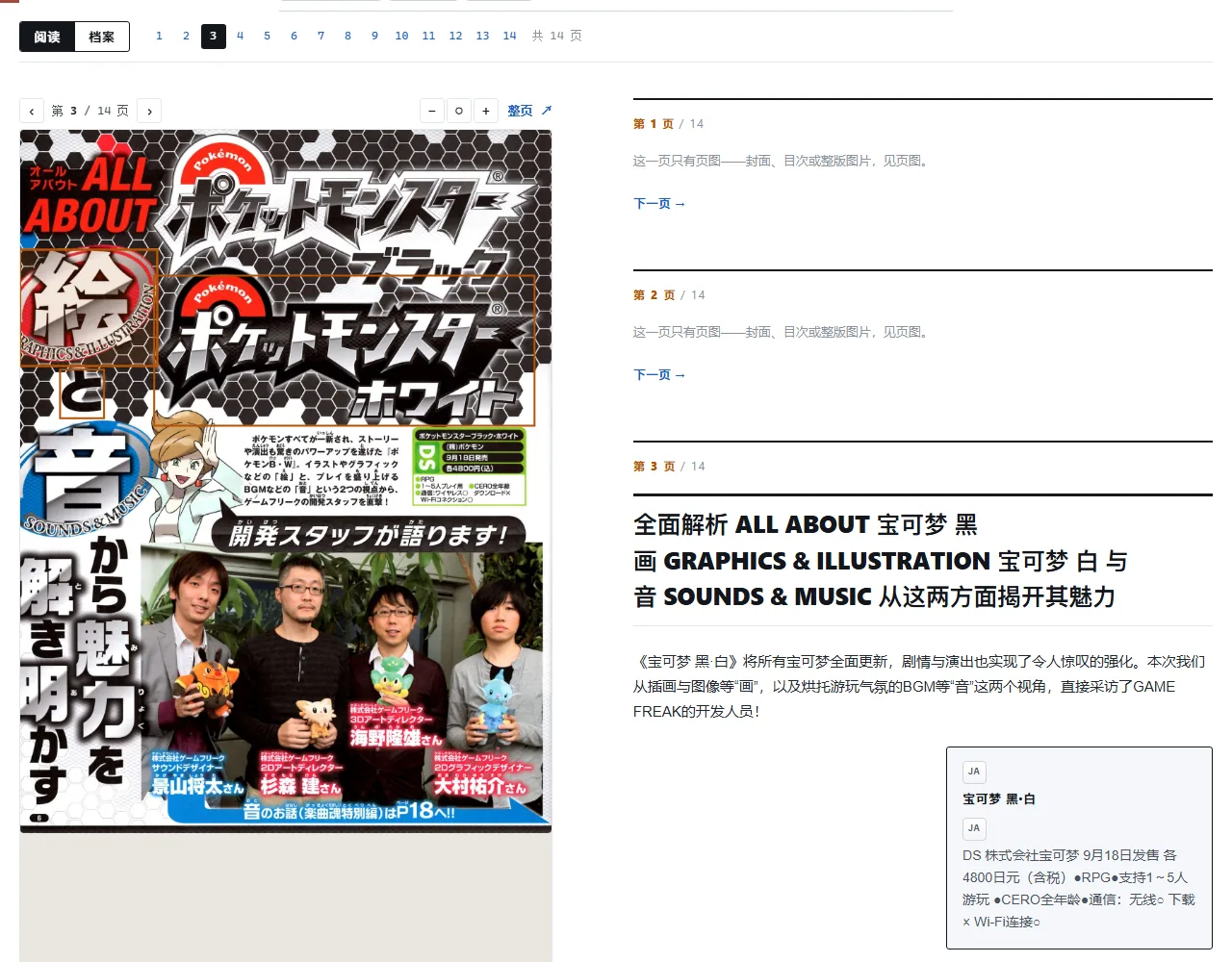Click the JA badge above 宝可梦 黑·白
This screenshot has width=1232, height=962.
[x=974, y=772]
